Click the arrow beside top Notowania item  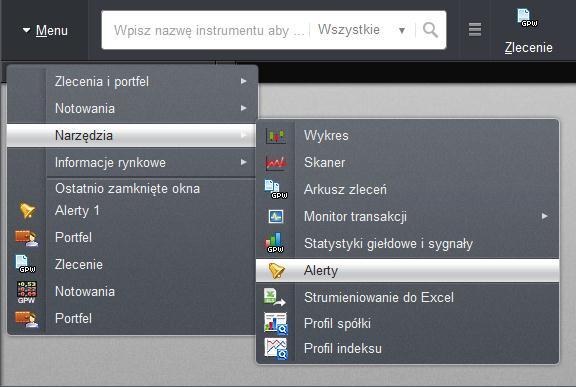(244, 108)
